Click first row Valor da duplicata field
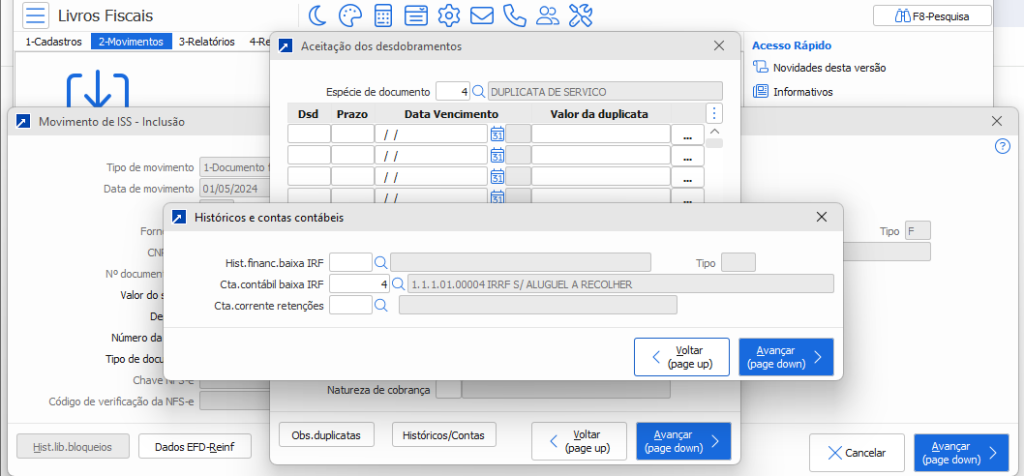The width and height of the screenshot is (1024, 476). [601, 135]
